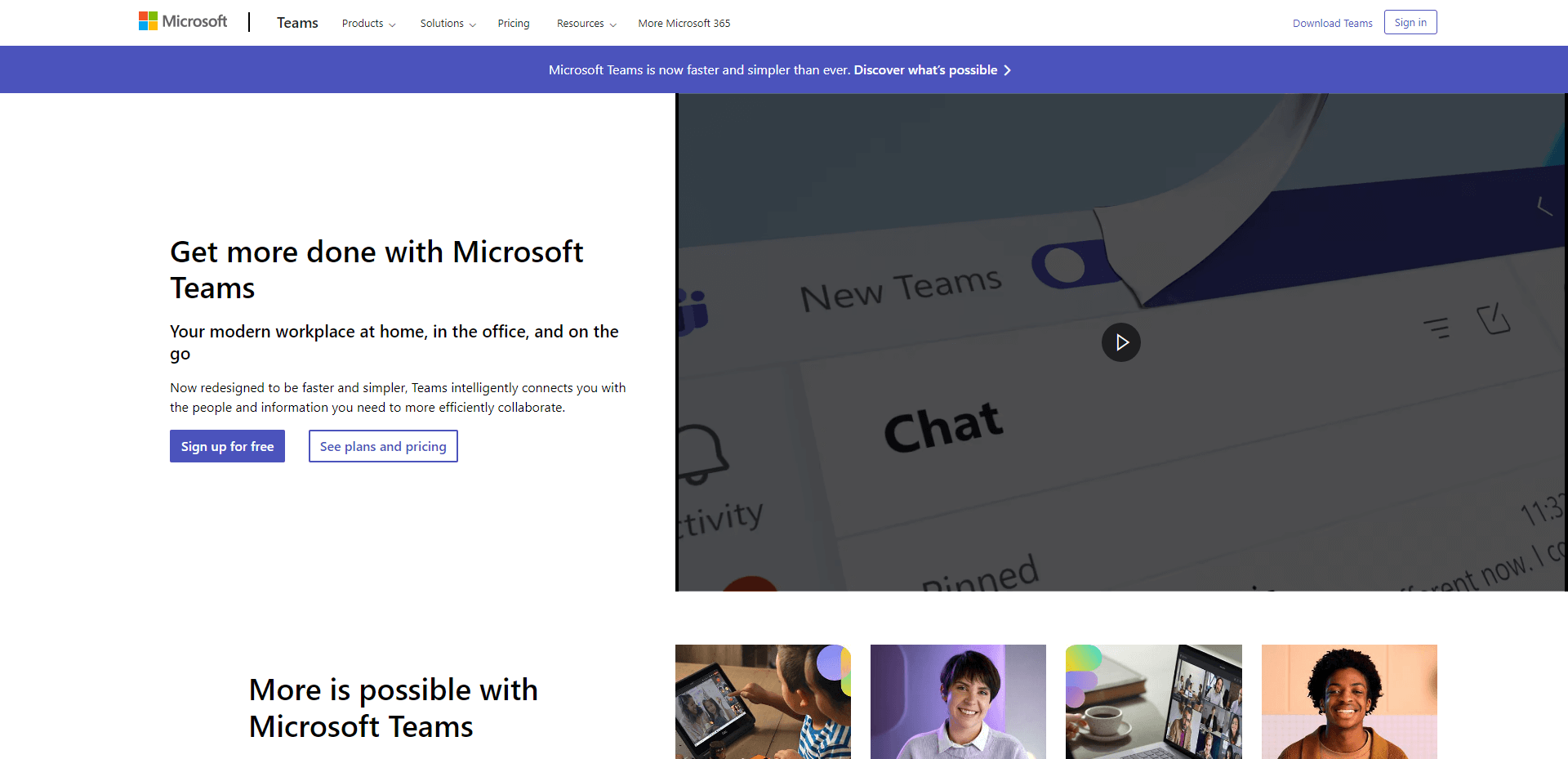Select thumbnail of woman on purple background
Screen dimensions: 1568x759
click(958, 702)
